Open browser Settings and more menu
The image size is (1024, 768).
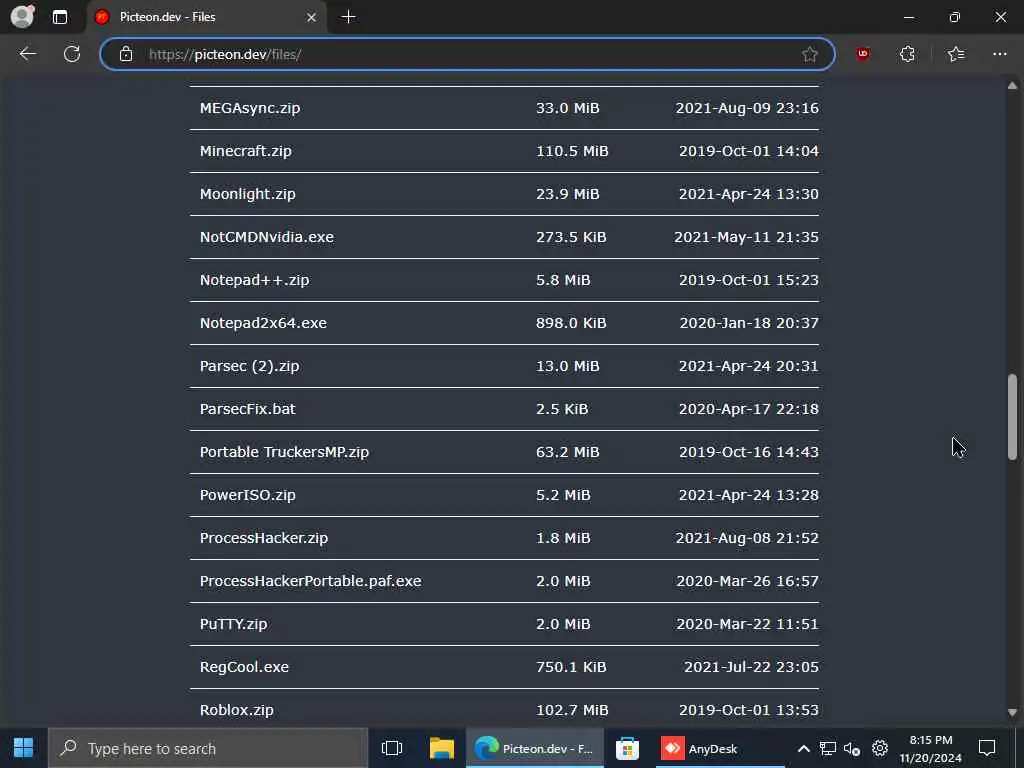(x=999, y=54)
